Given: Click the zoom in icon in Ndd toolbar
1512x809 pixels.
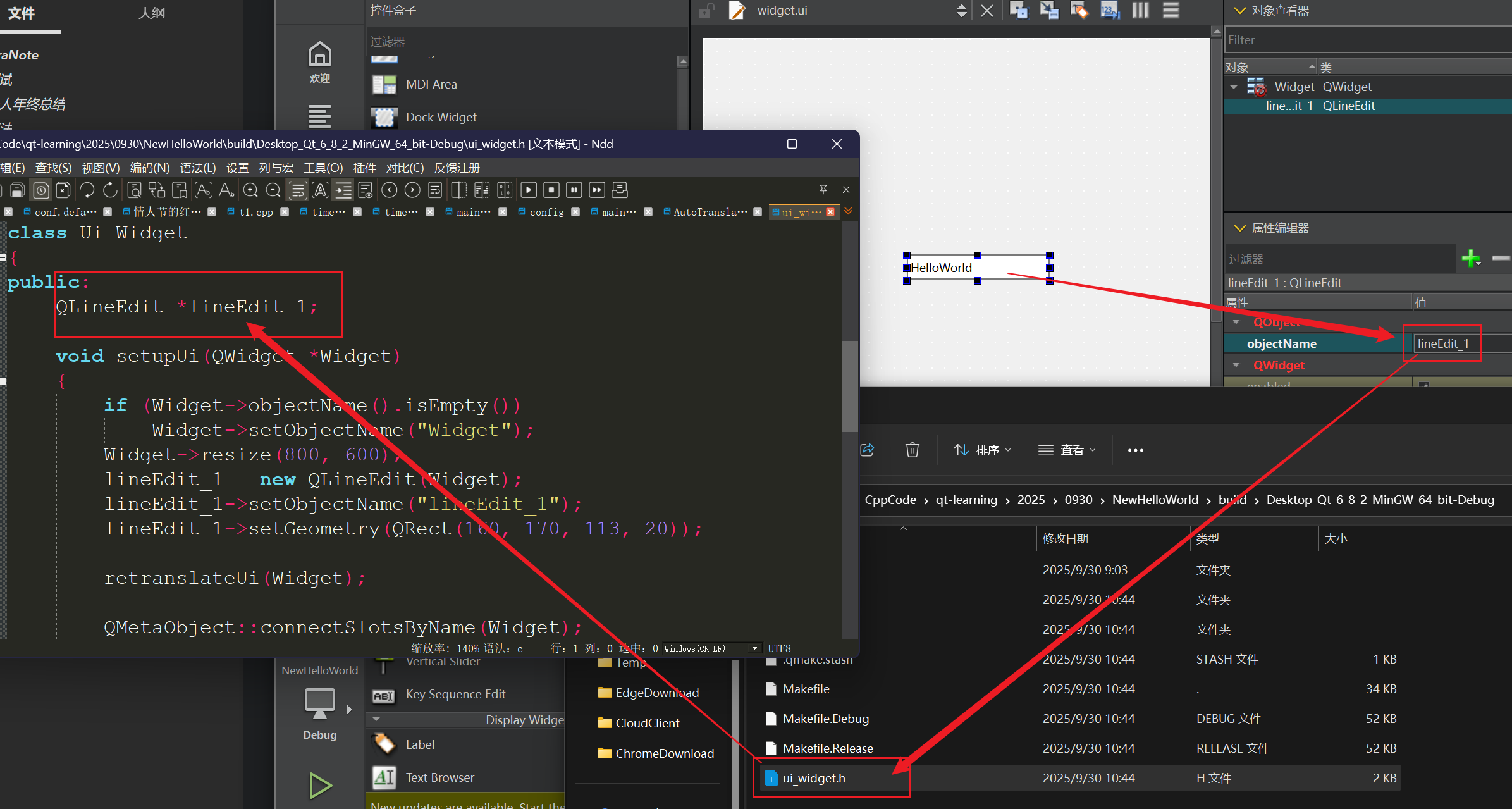Looking at the screenshot, I should tap(250, 190).
